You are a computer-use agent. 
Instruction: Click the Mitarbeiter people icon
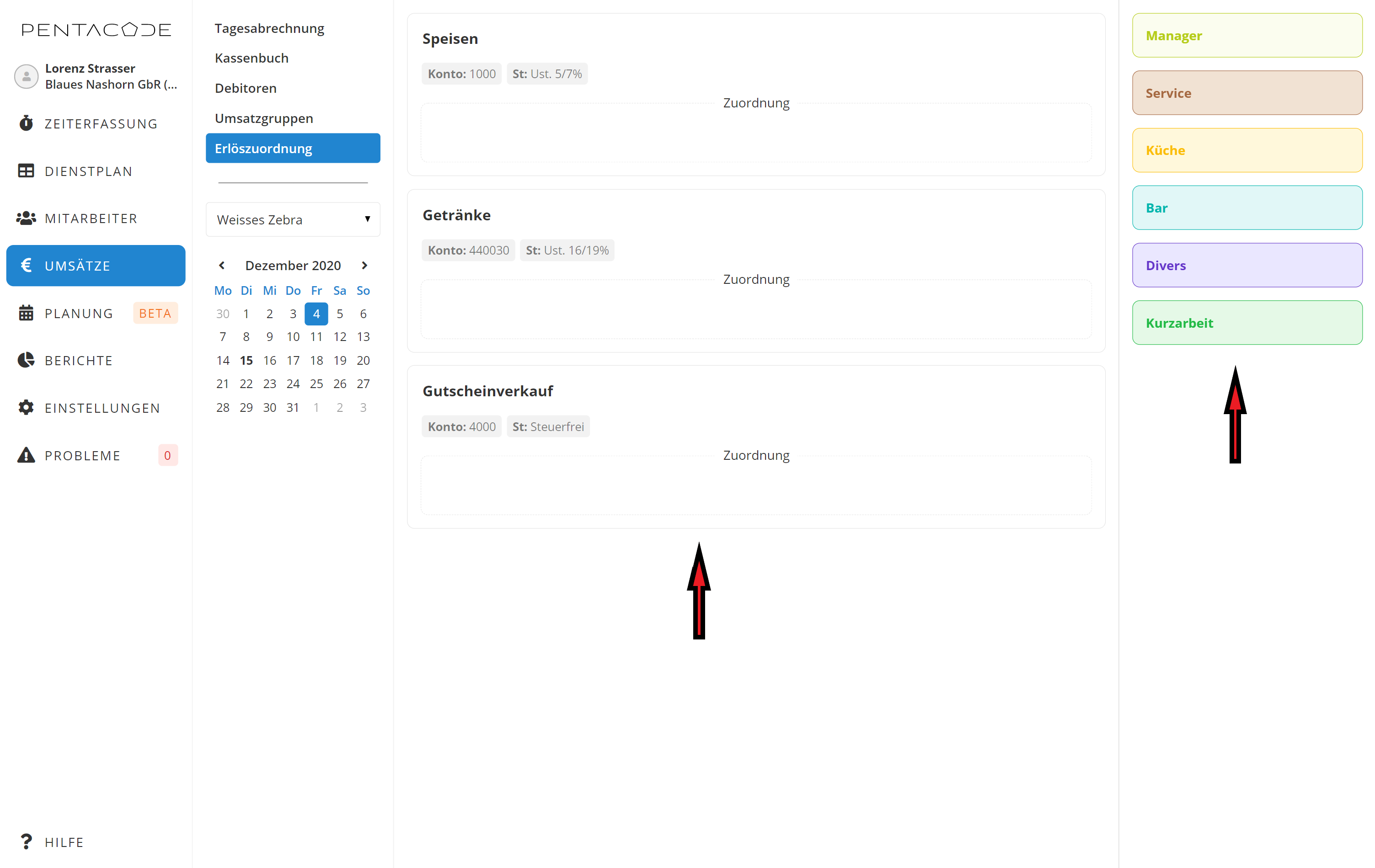(26, 218)
